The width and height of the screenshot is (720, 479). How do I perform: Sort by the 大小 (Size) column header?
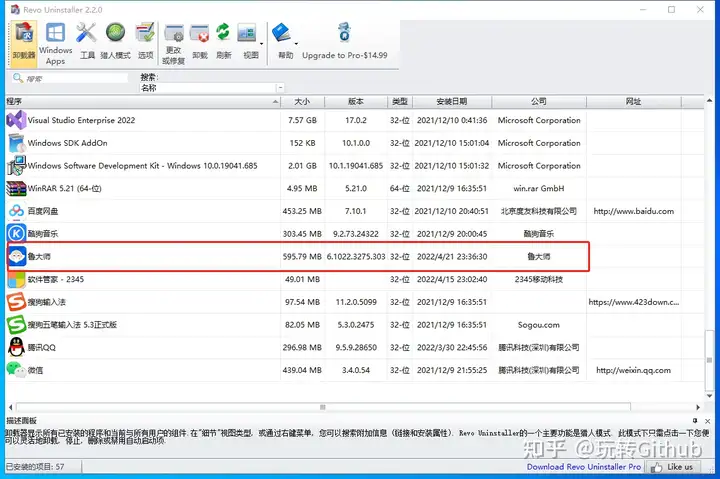(x=302, y=101)
